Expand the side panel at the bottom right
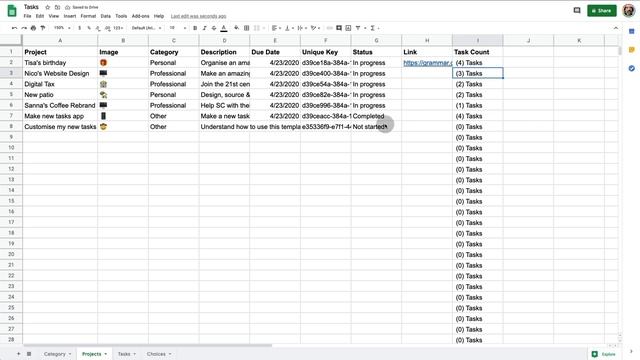Screen dimensions: 640x360 pyautogui.click(x=631, y=351)
